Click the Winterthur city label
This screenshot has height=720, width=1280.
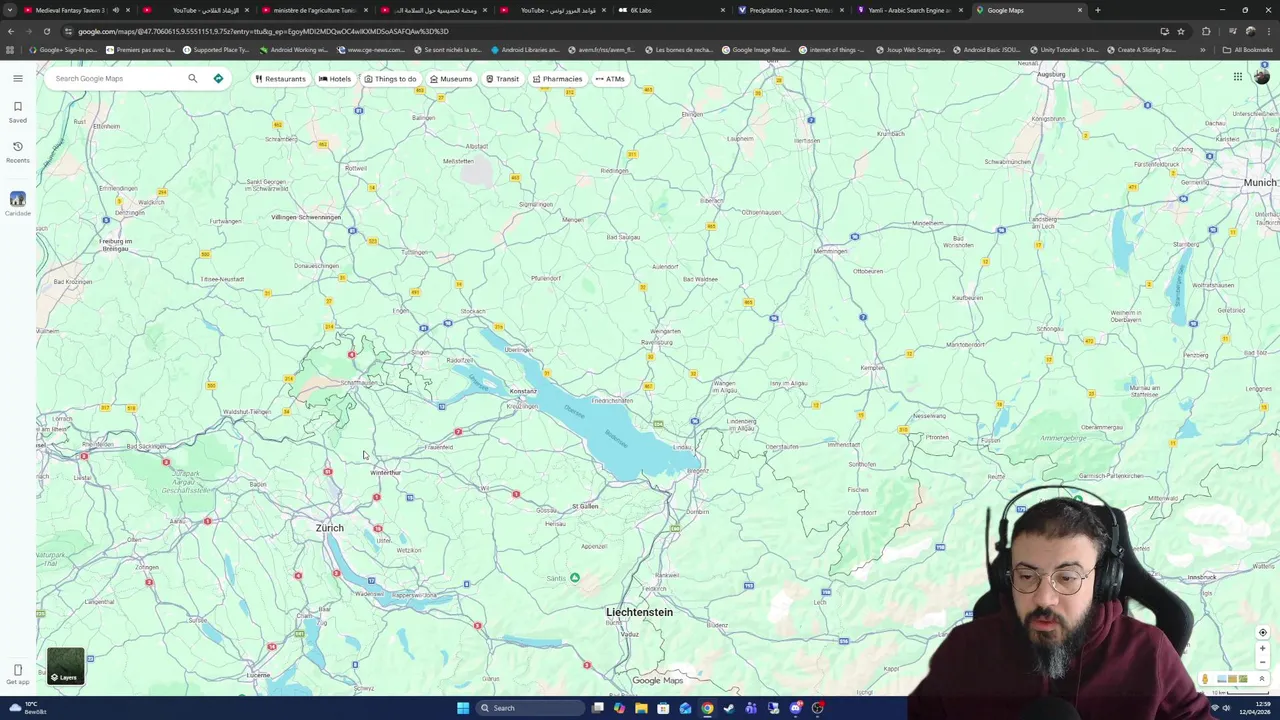click(x=385, y=472)
